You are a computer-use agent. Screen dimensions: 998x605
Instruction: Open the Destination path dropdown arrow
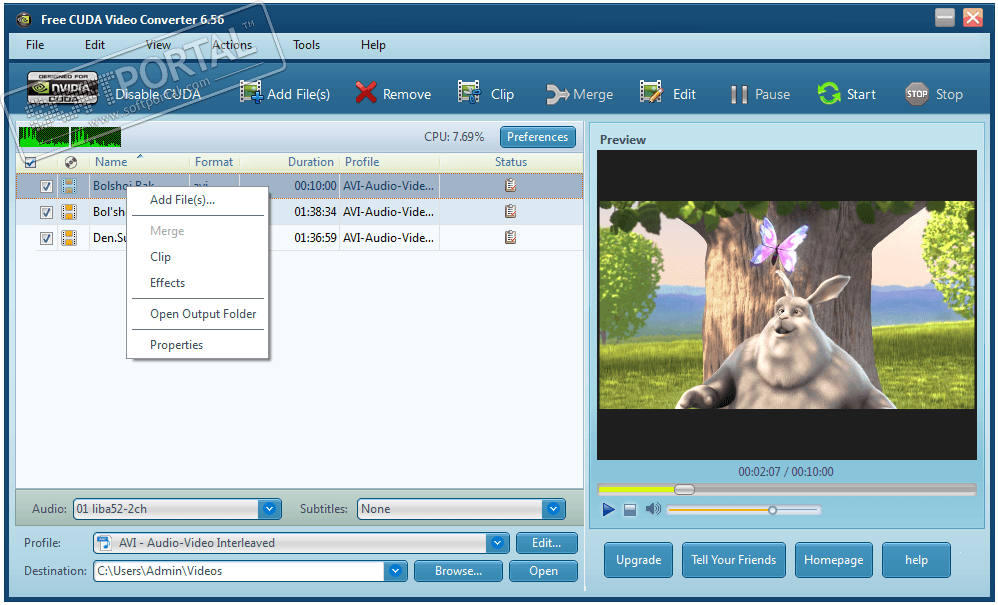click(395, 571)
